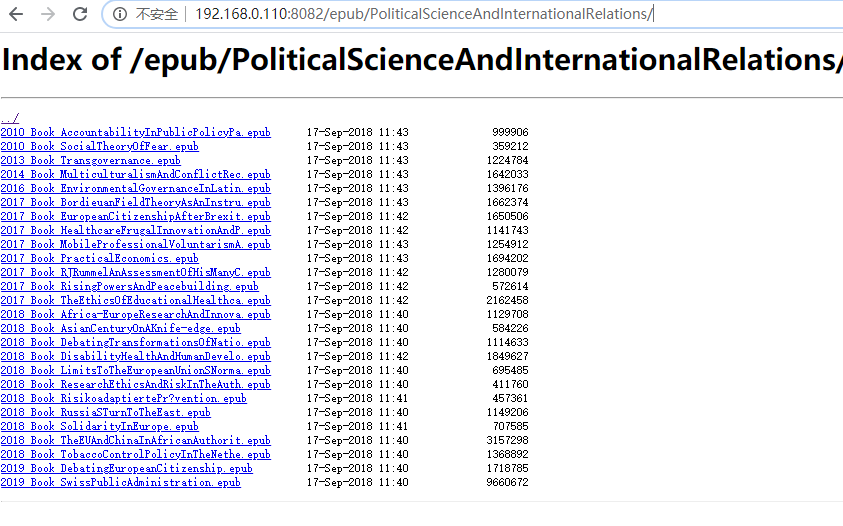Open 2018_Book_AsianCenturyOnAKnife-edge.epub
The width and height of the screenshot is (843, 526).
click(x=120, y=328)
